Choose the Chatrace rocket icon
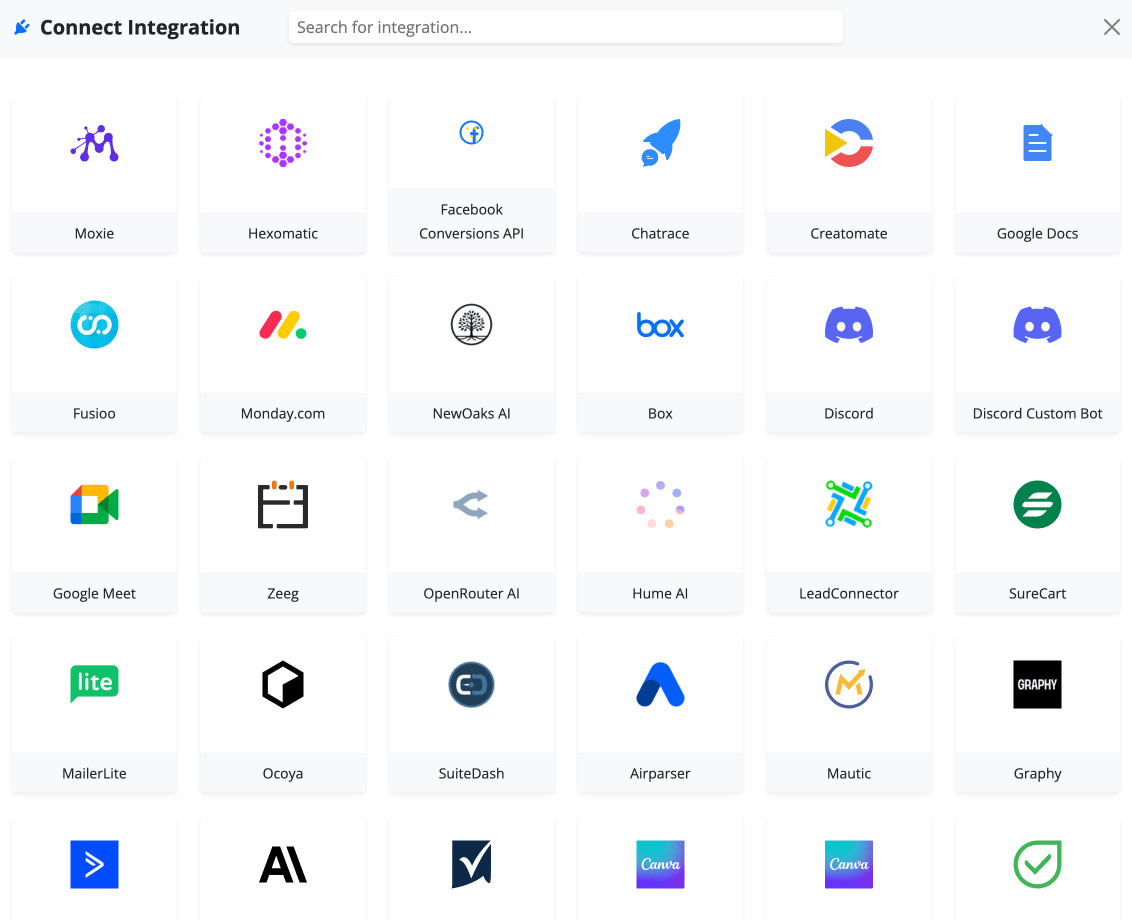Viewport: 1132px width, 920px height. [660, 144]
